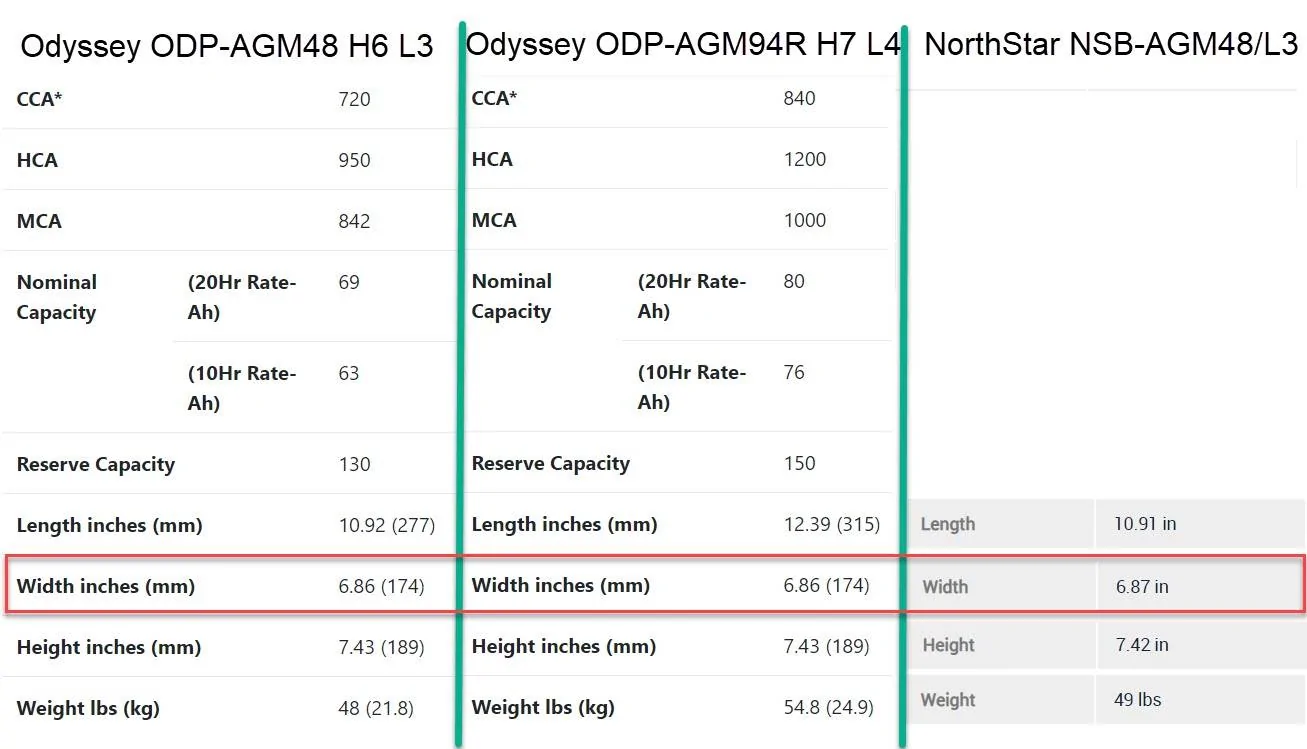Image resolution: width=1307 pixels, height=749 pixels.
Task: Select the Odyssey ODP-AGM94R H7 L4 heading
Action: tap(683, 45)
